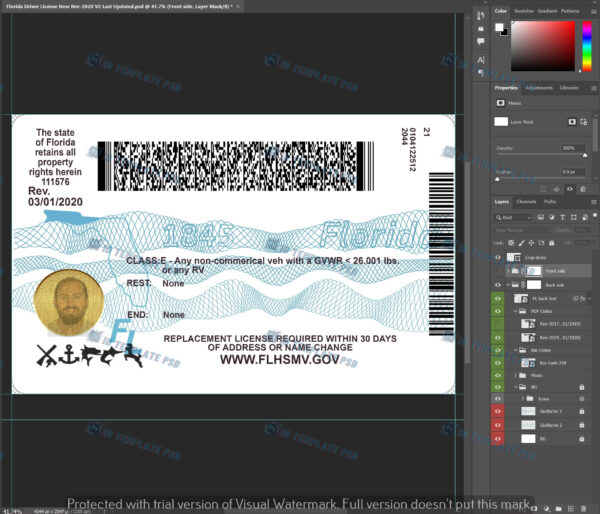Click the lock image pixels brush icon
Screen dimensions: 600x514
tap(521, 243)
